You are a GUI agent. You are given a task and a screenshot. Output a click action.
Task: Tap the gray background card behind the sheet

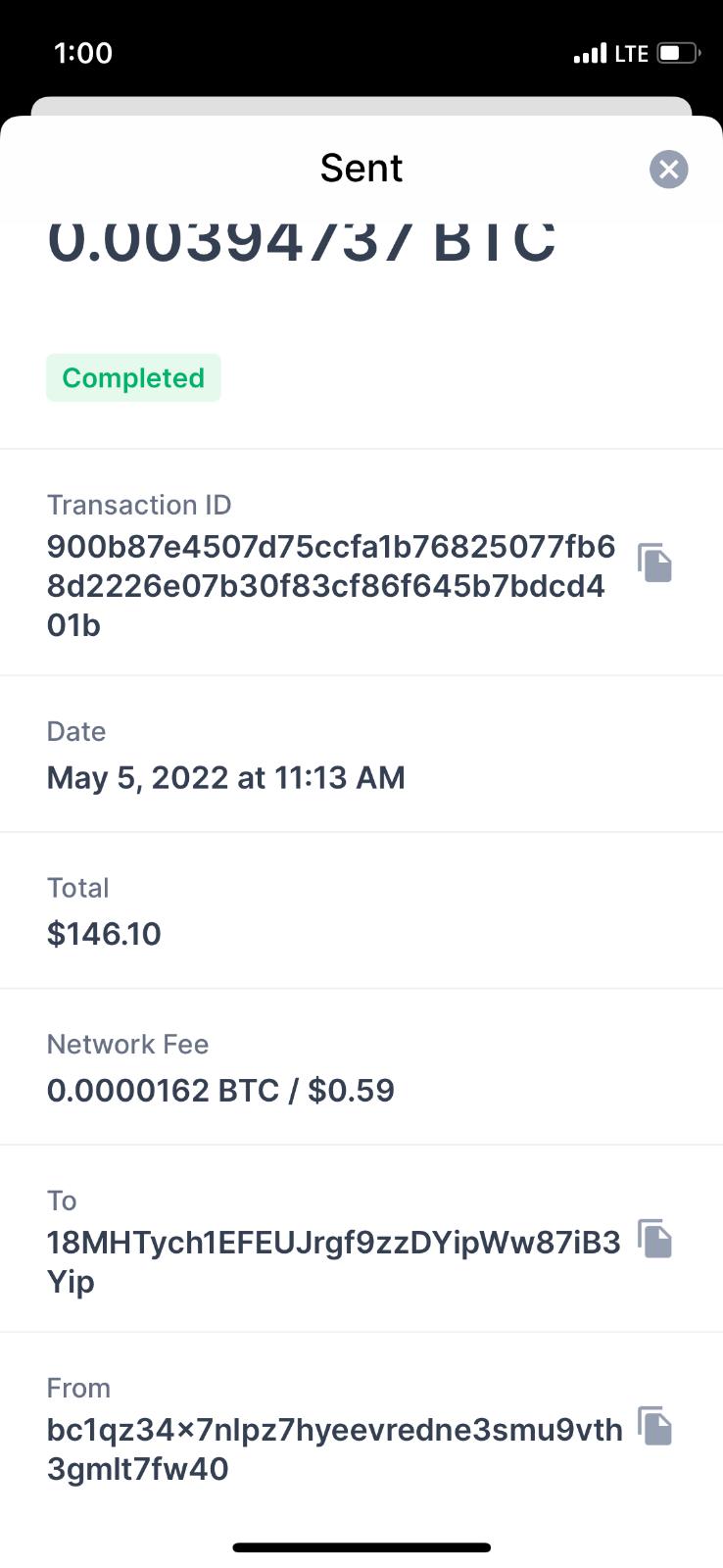(361, 106)
